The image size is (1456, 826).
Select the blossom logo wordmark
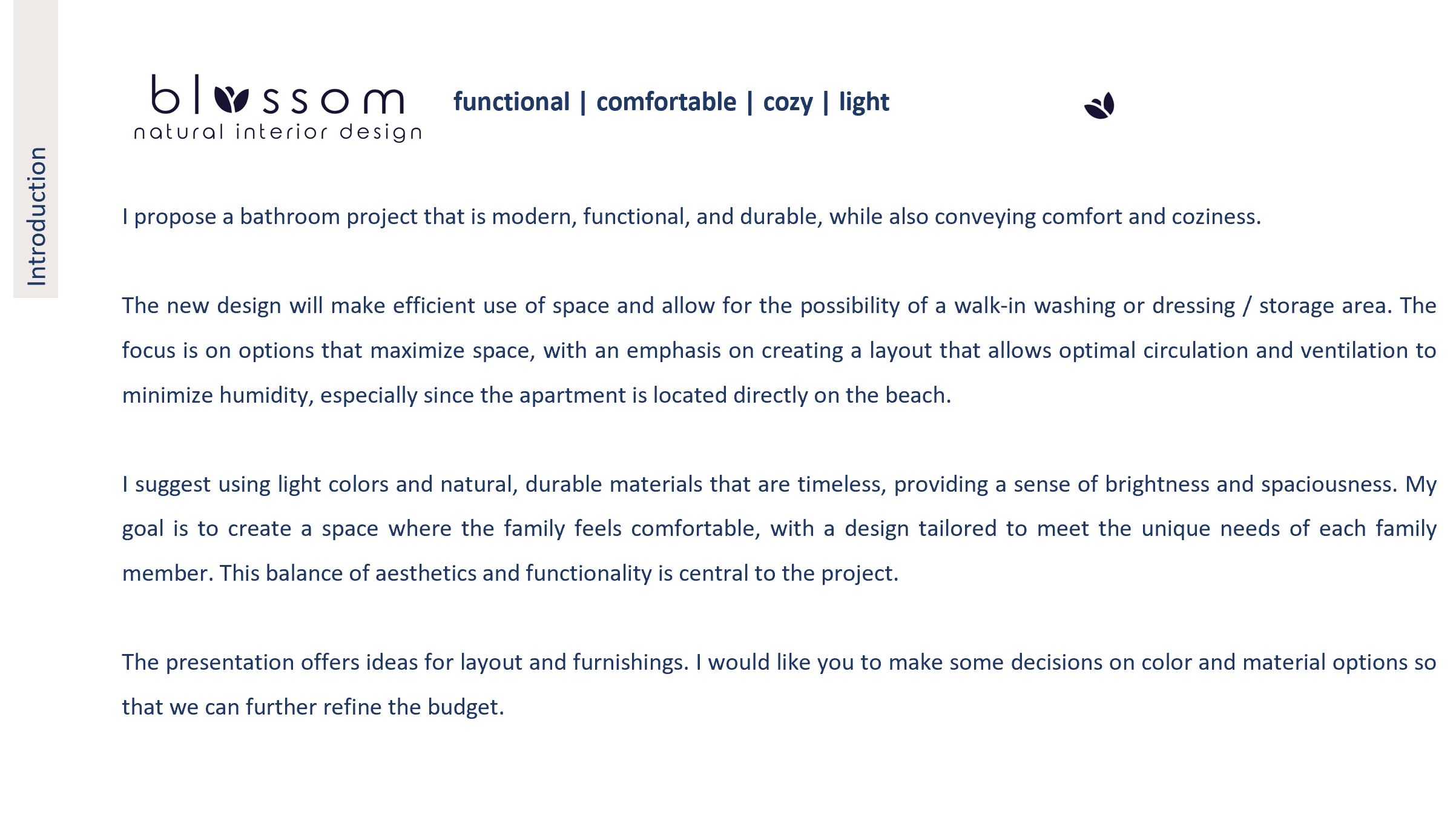pos(277,94)
